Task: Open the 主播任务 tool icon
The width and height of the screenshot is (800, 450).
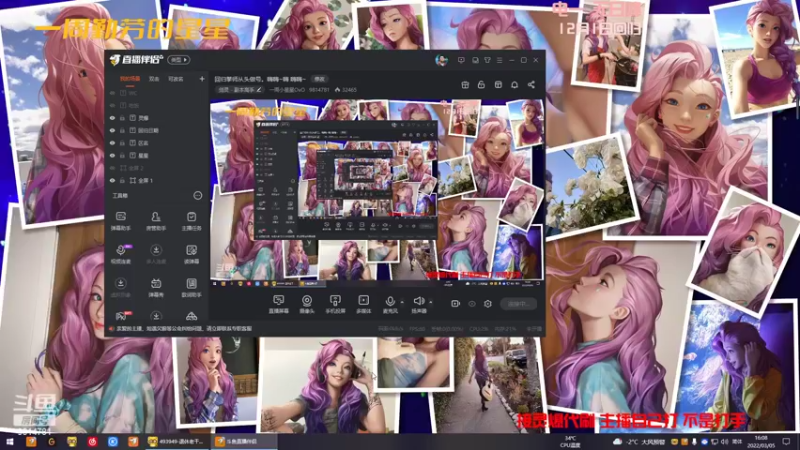Action: 191,221
